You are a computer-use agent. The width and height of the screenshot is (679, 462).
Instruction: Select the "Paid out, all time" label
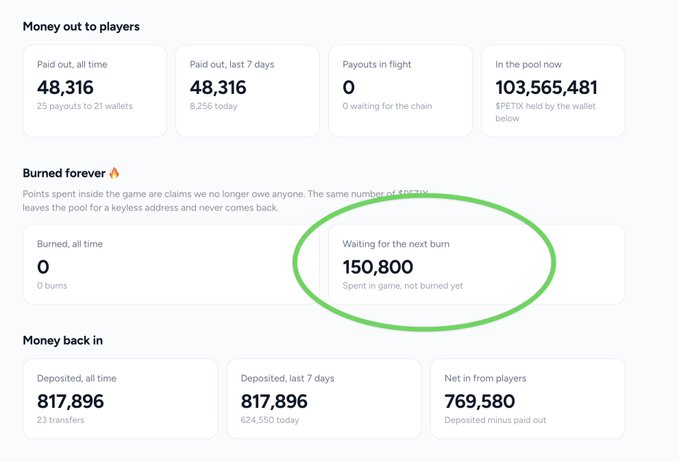(x=72, y=65)
